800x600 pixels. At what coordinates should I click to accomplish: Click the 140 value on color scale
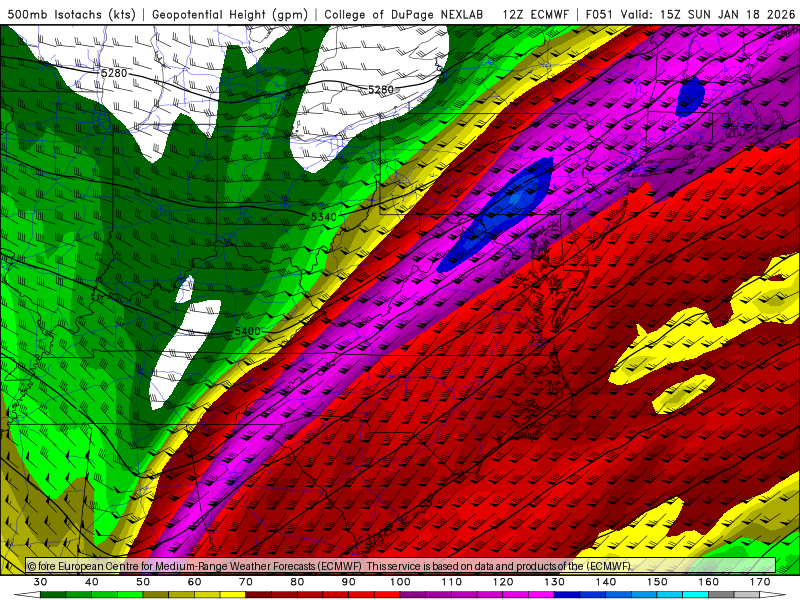(606, 582)
